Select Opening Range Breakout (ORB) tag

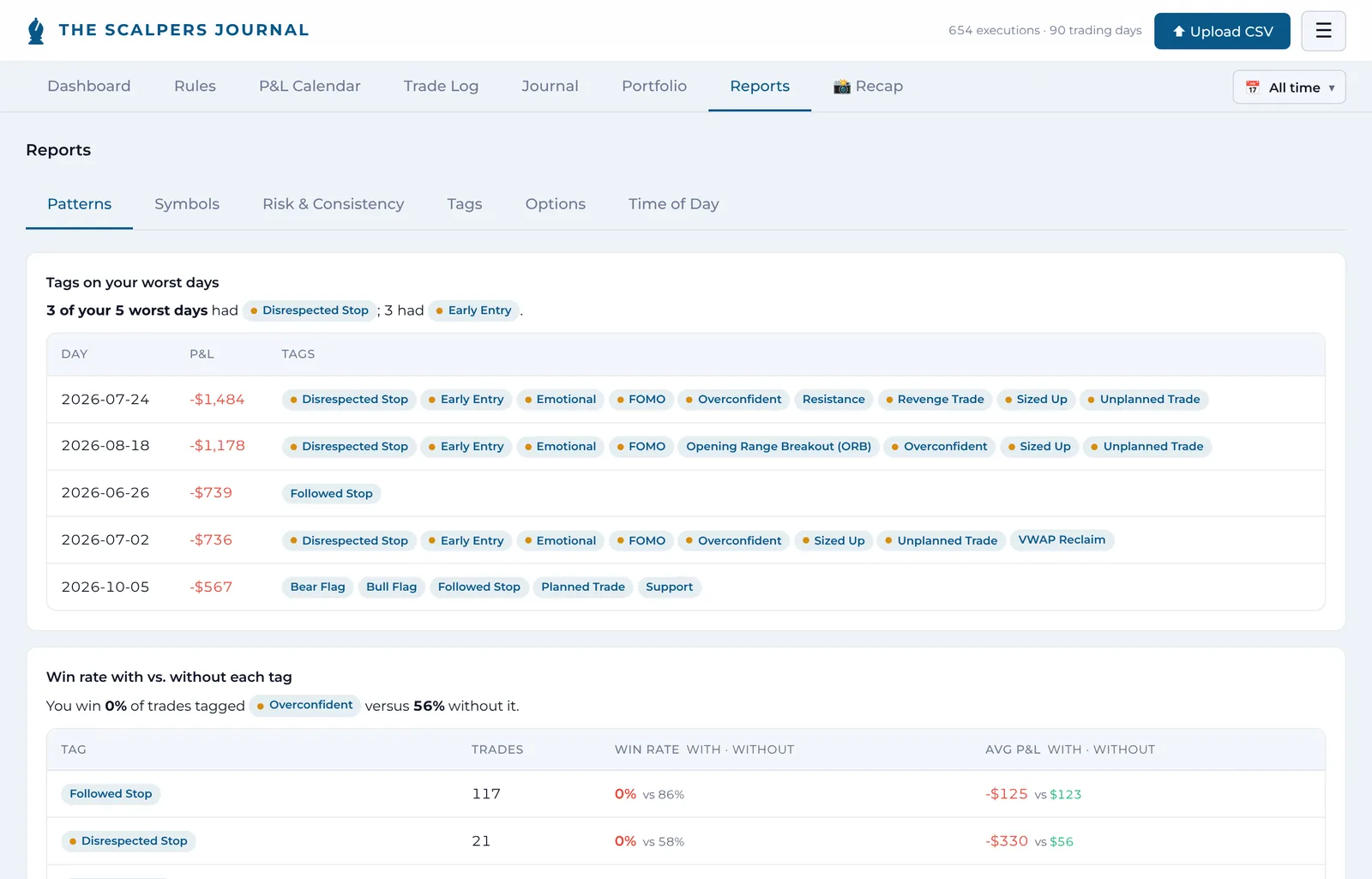pos(779,447)
